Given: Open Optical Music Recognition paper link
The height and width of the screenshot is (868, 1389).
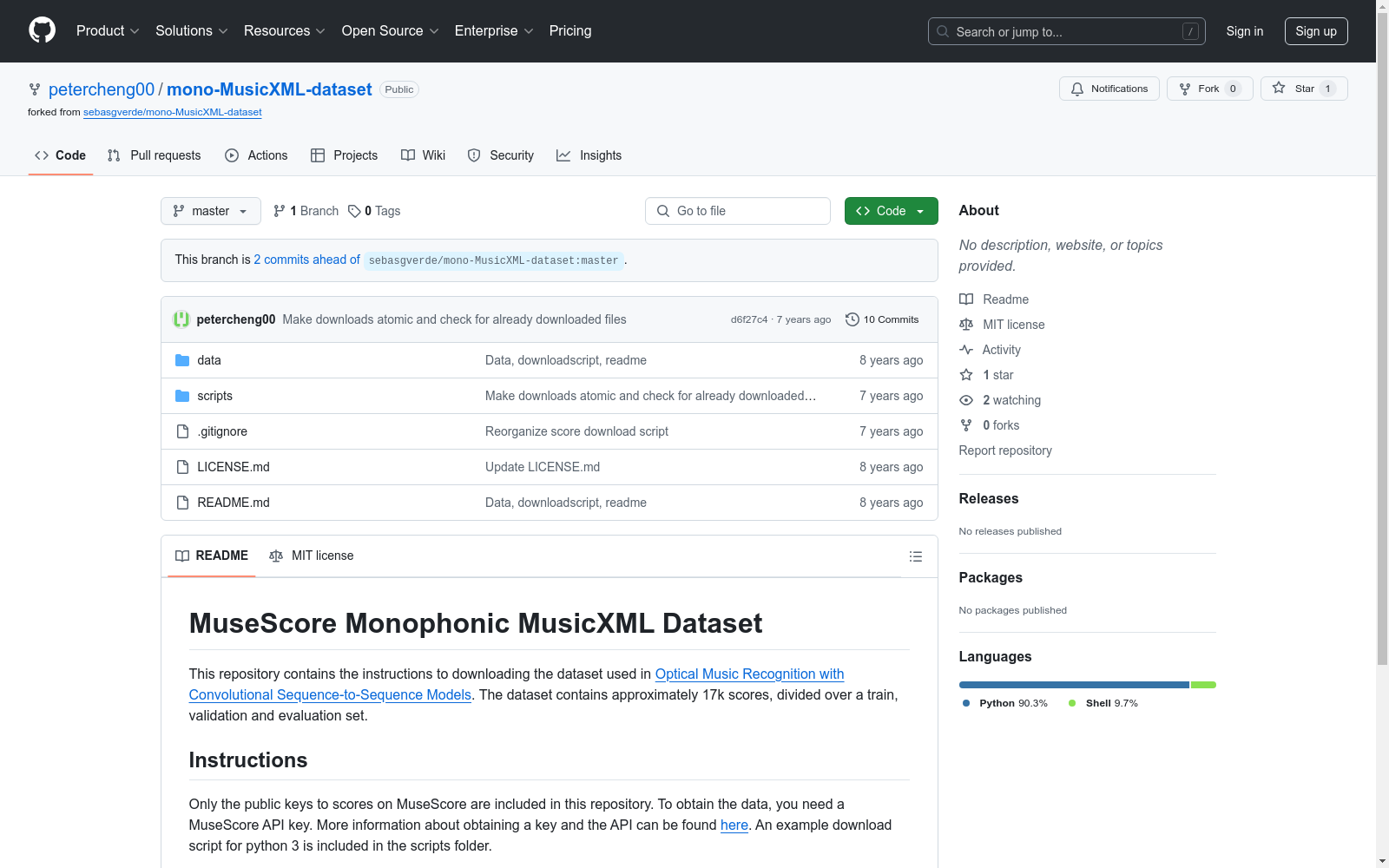Looking at the screenshot, I should tap(517, 684).
